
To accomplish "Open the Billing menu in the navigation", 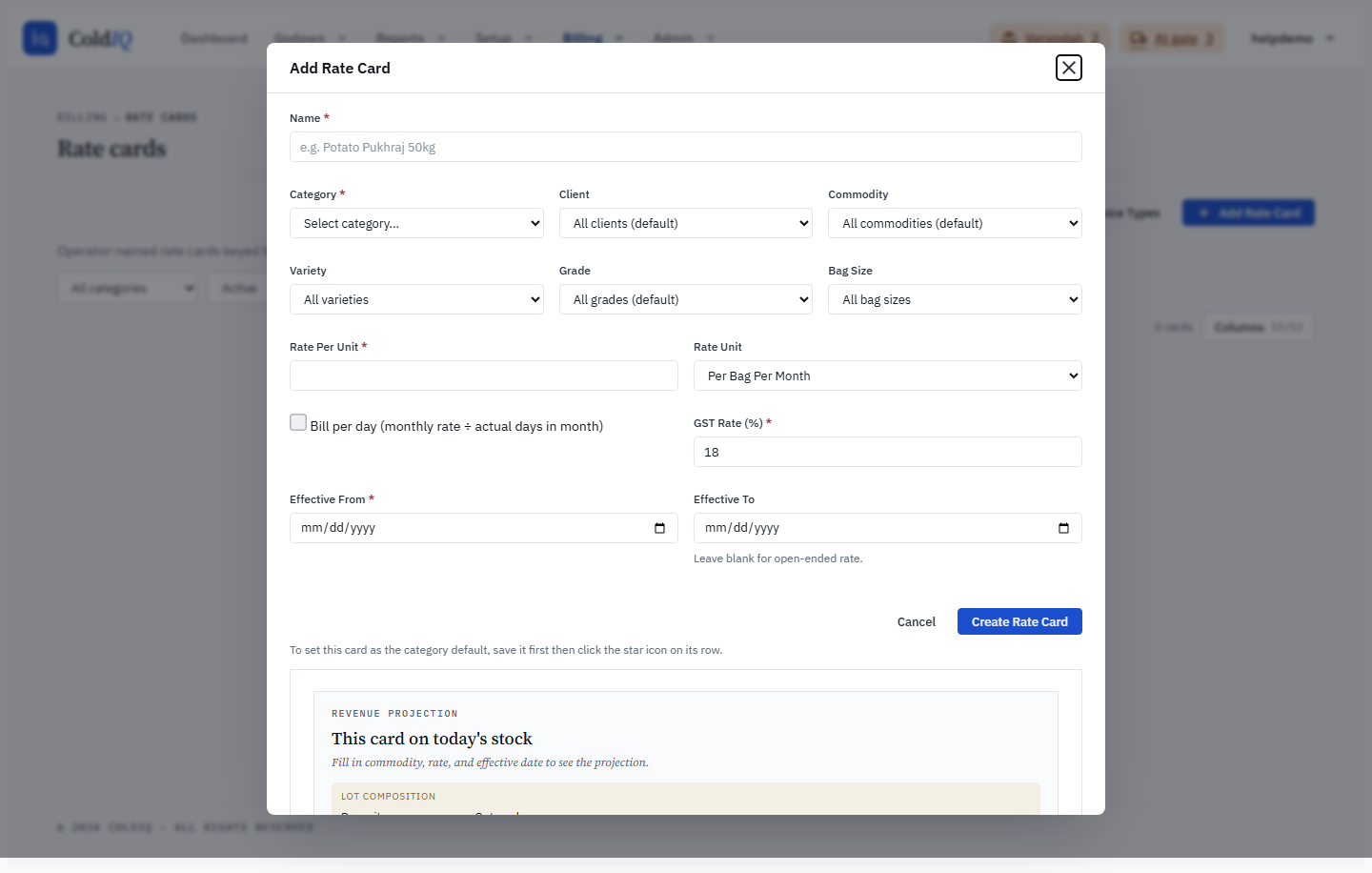I will [x=594, y=38].
